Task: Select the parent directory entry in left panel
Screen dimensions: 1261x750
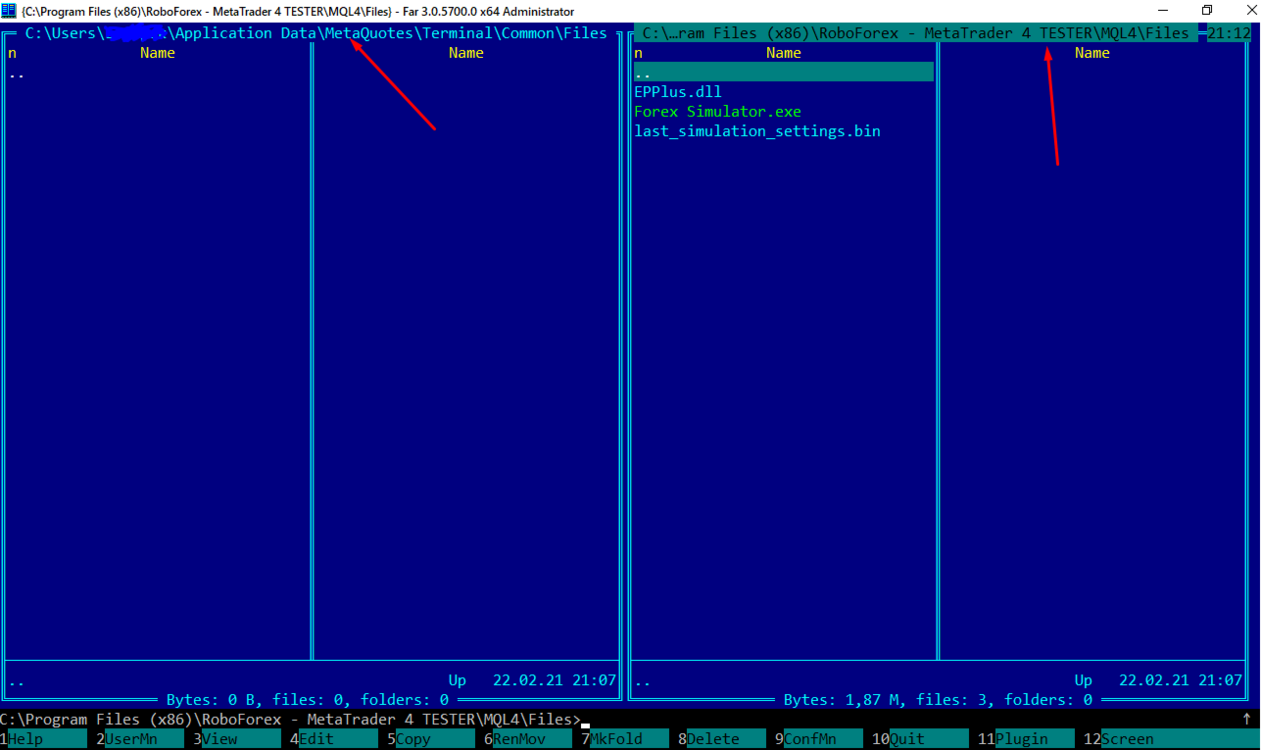Action: (x=17, y=73)
